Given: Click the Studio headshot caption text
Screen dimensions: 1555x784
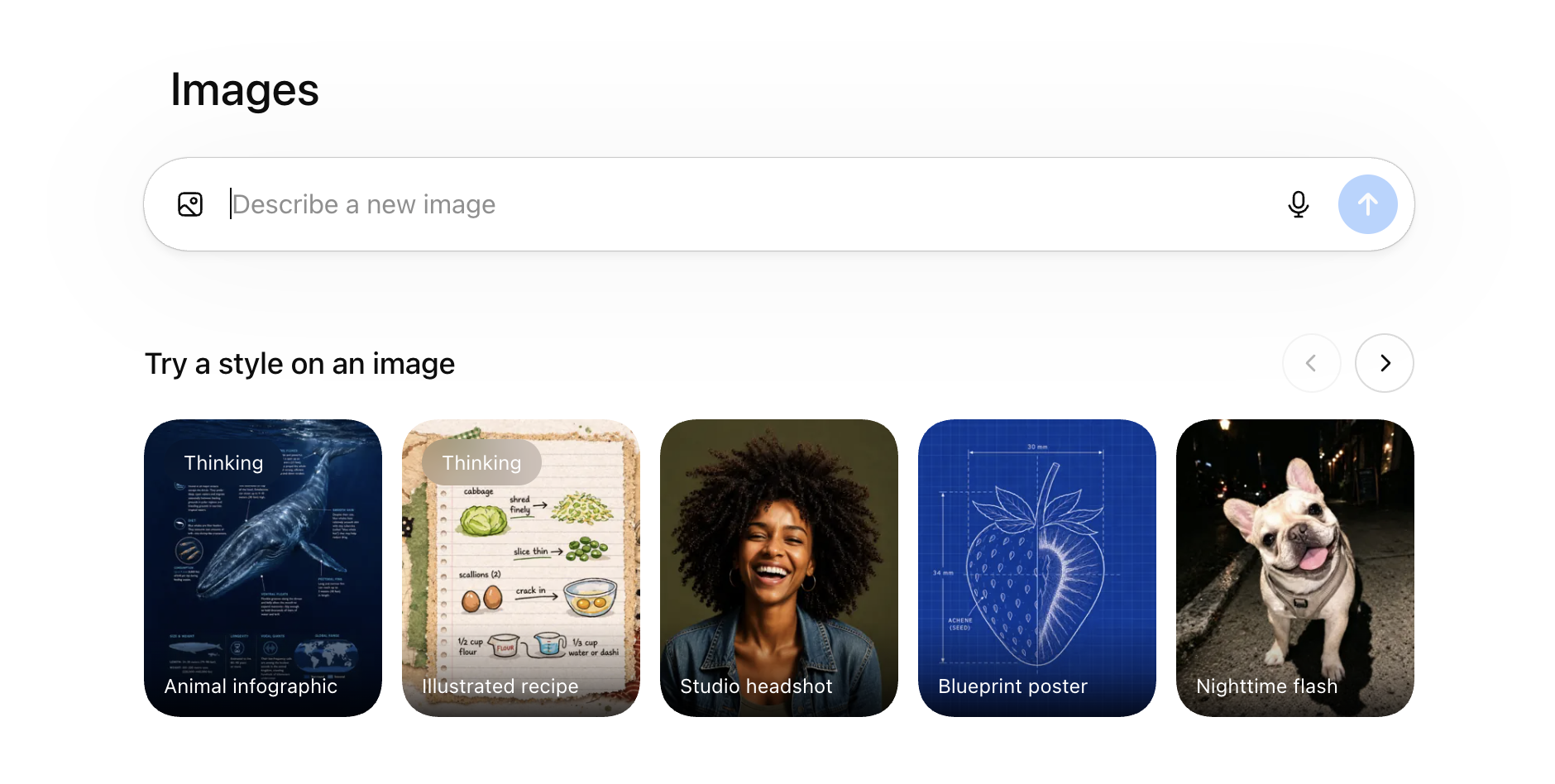Looking at the screenshot, I should click(756, 686).
